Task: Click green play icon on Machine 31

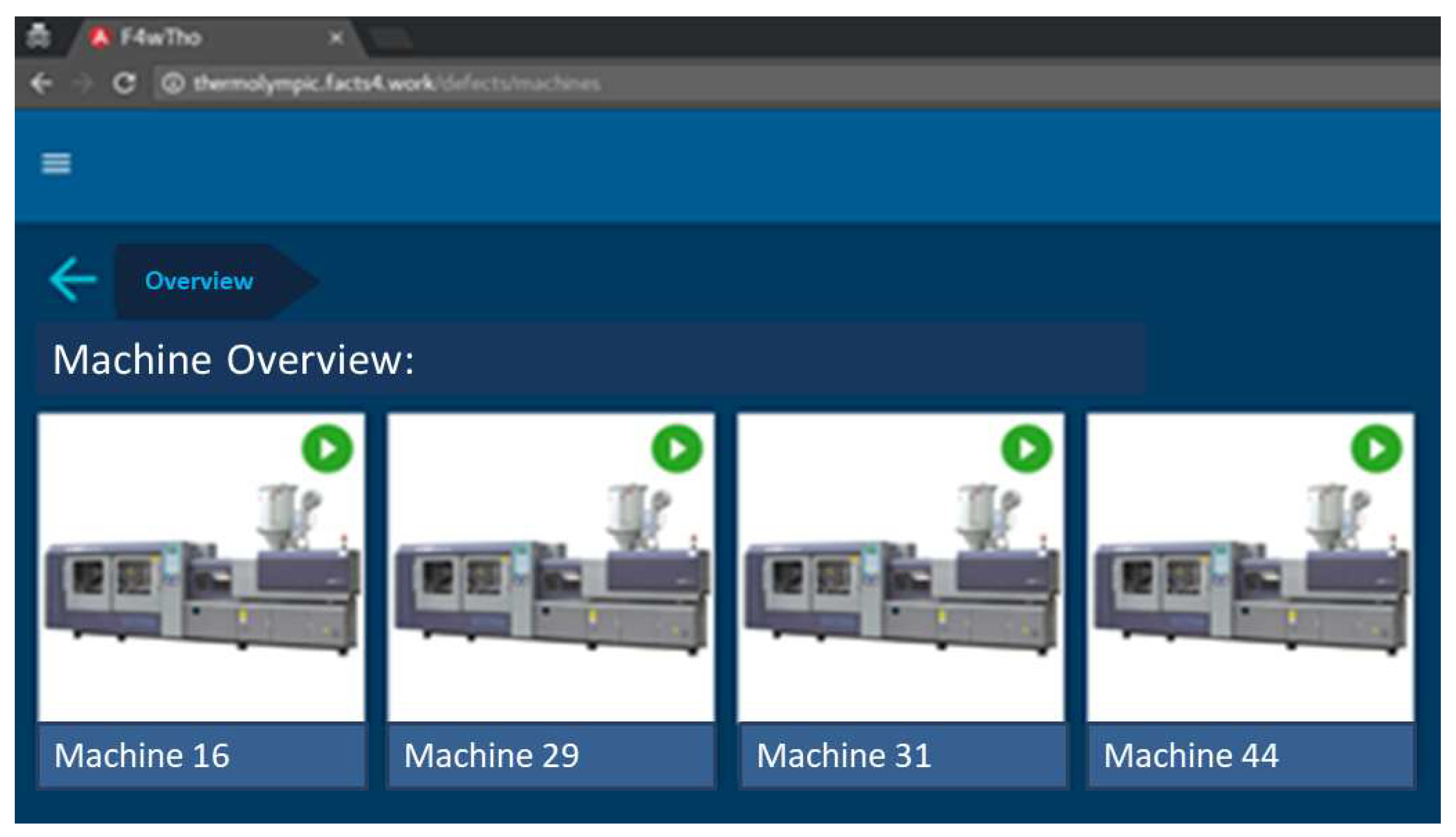Action: 1026,449
